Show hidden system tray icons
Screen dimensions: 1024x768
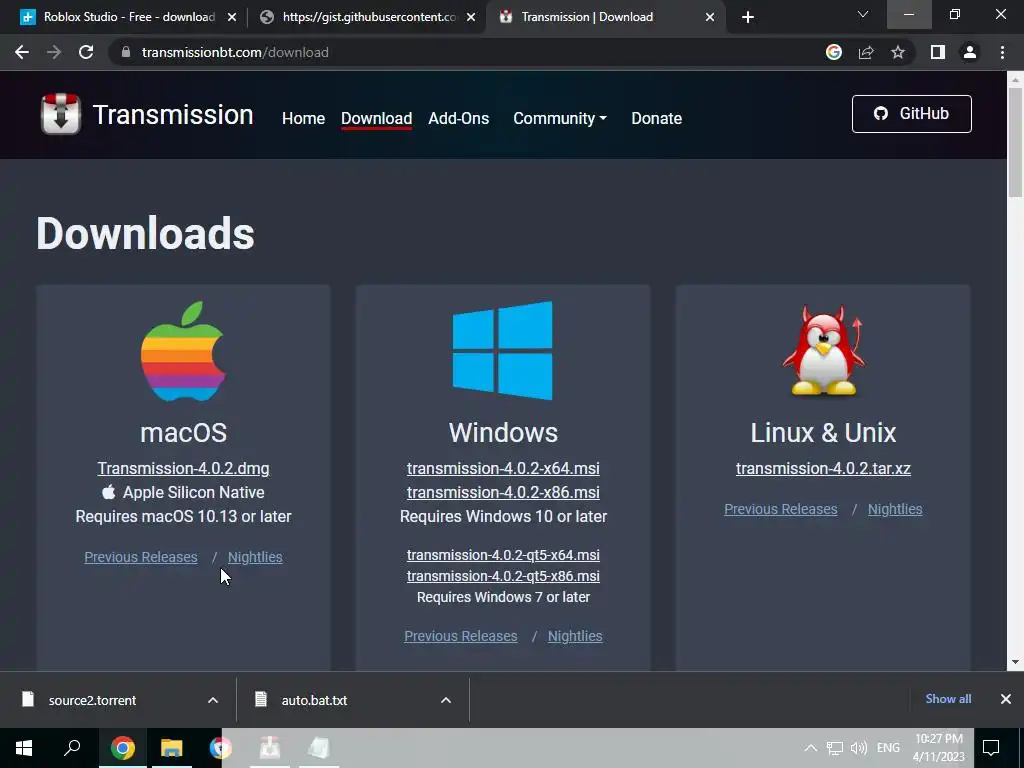click(810, 748)
